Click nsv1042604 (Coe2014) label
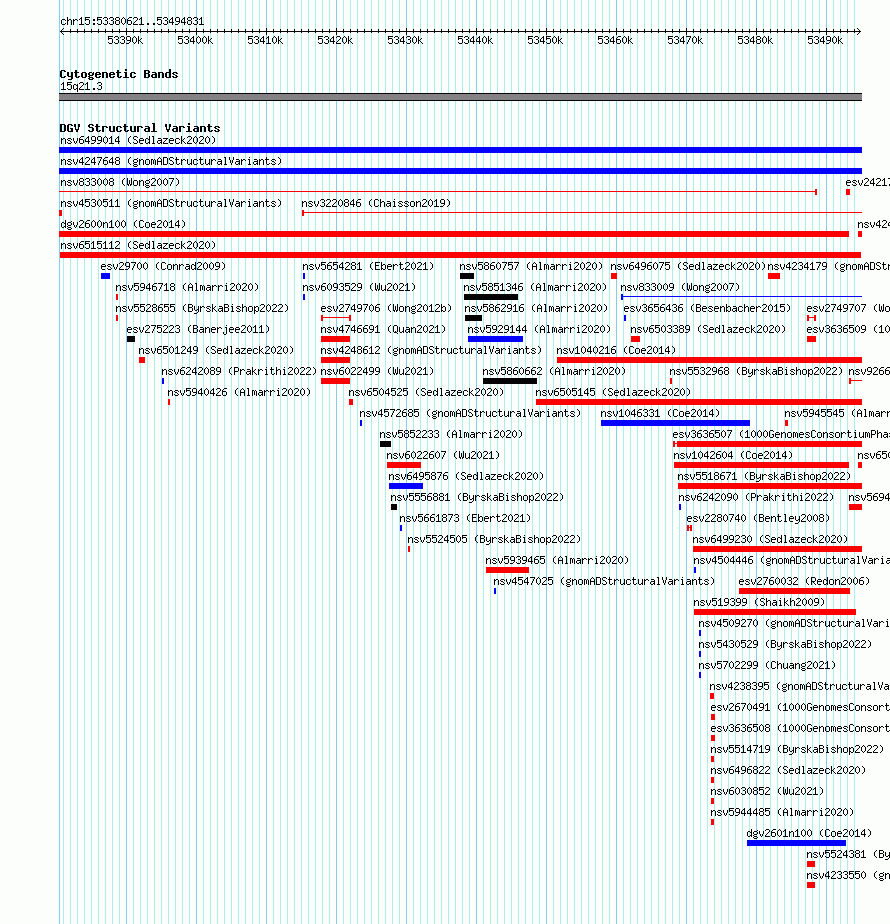Image resolution: width=890 pixels, height=924 pixels. [733, 456]
